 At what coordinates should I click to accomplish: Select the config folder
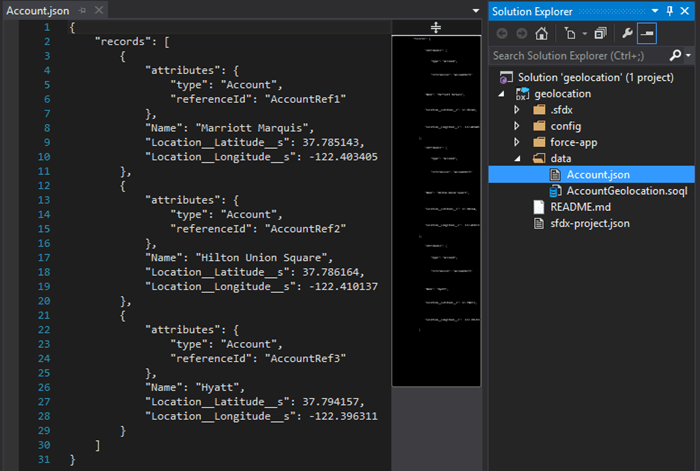[566, 126]
